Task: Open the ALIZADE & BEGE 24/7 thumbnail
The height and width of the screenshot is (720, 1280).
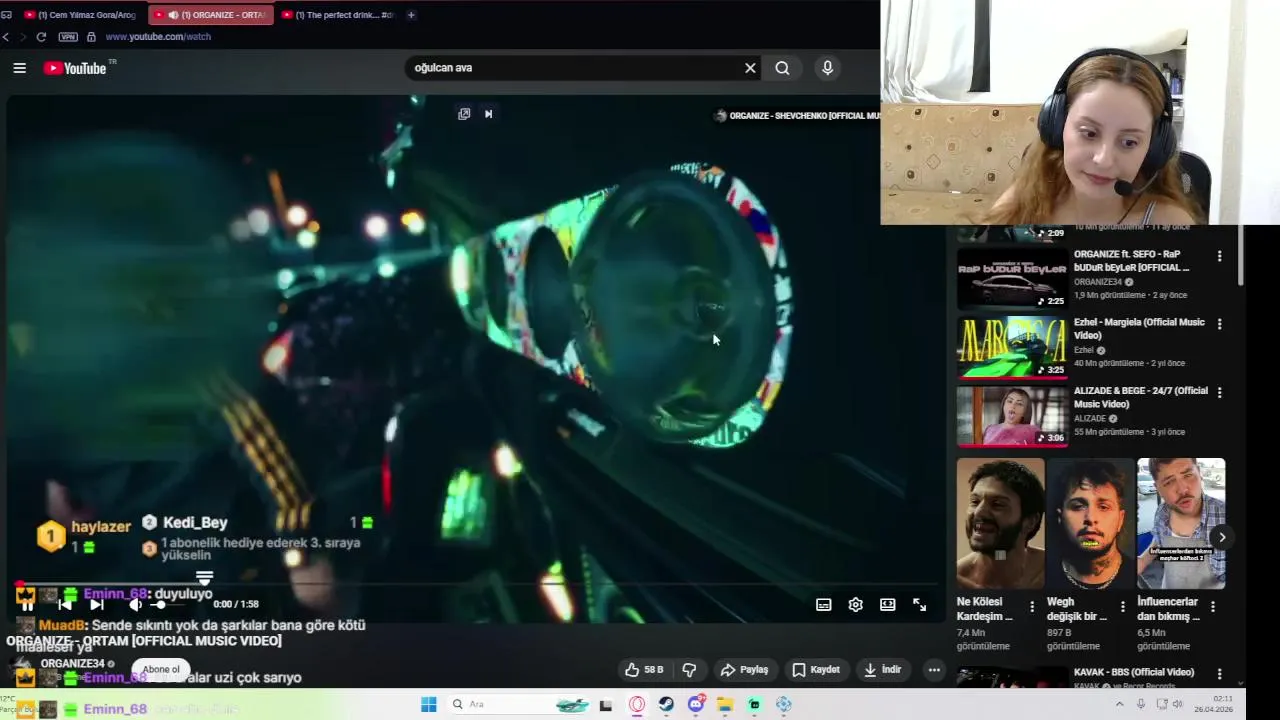Action: tap(1012, 415)
